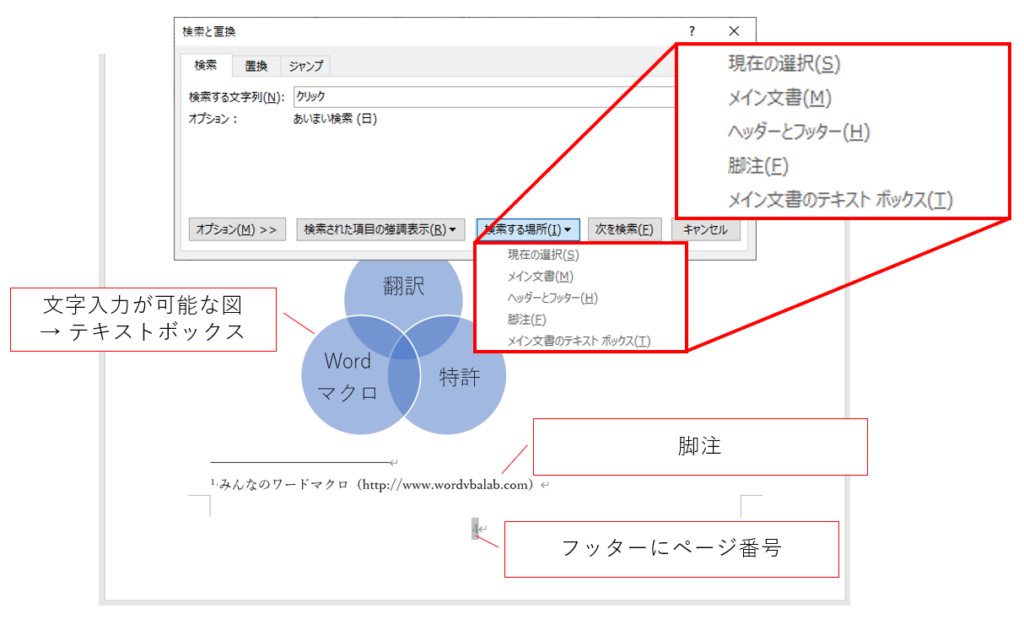Select 脚注(F) in the small dropdown list

click(527, 319)
